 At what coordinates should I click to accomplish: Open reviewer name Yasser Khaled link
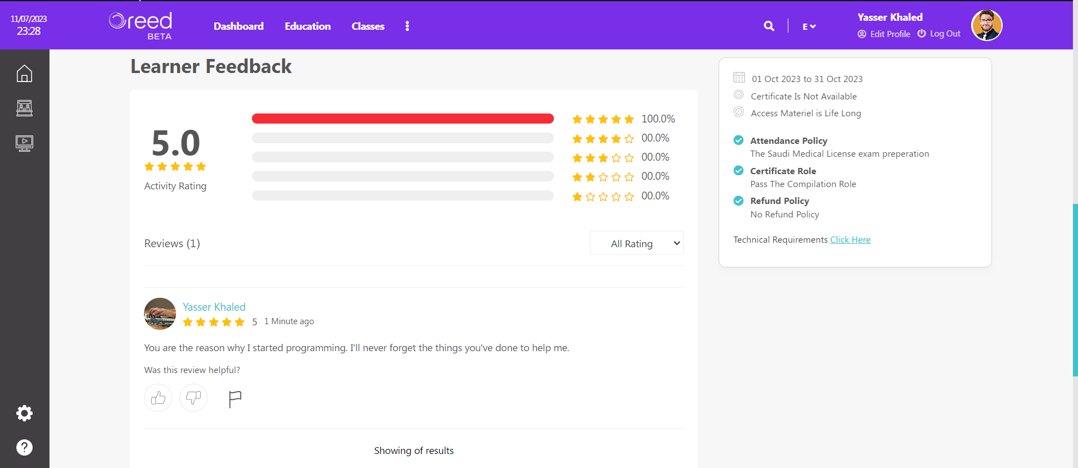pos(214,307)
